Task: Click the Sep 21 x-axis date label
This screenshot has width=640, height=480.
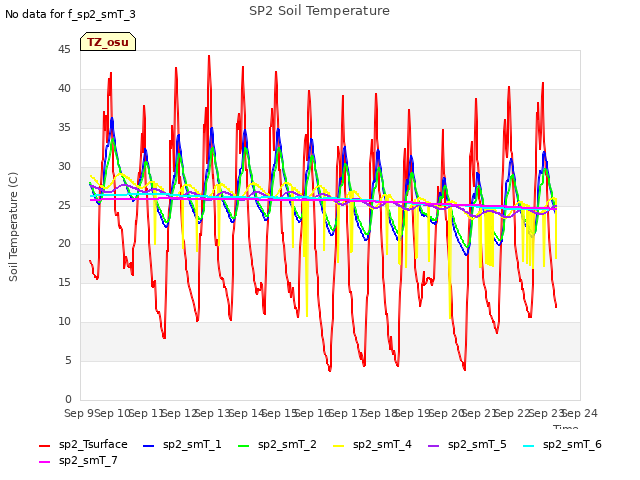Action: pyautogui.click(x=480, y=413)
